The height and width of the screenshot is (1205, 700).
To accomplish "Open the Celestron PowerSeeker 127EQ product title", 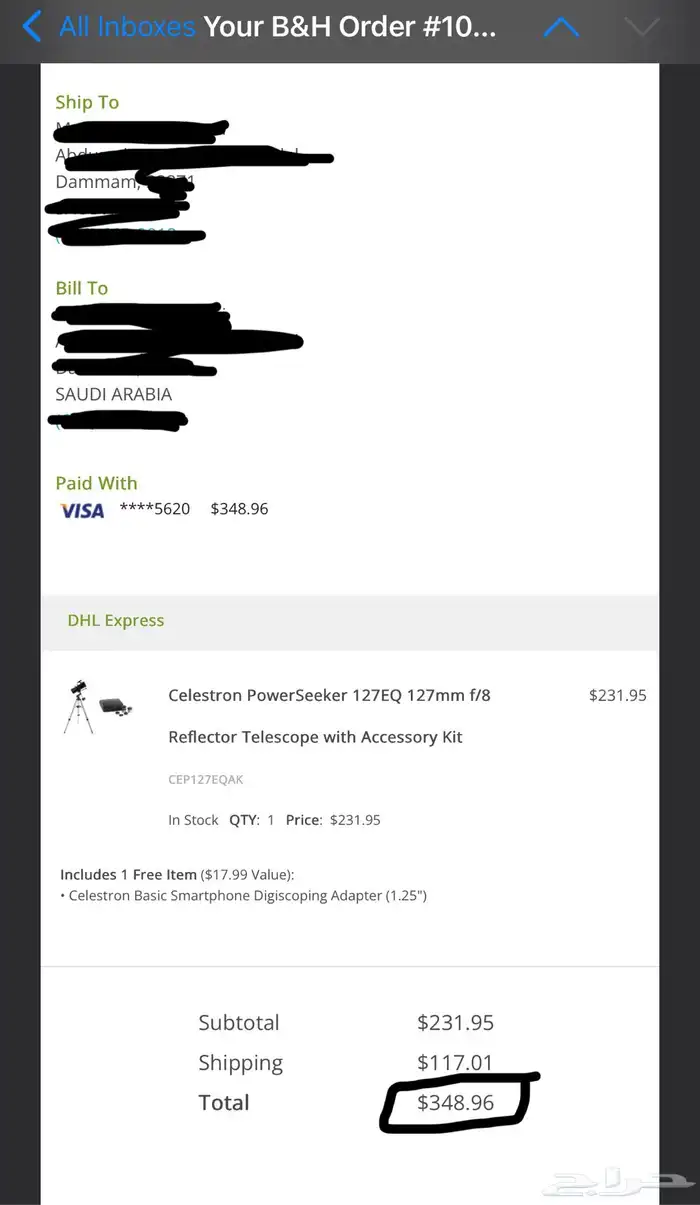I will coord(329,695).
